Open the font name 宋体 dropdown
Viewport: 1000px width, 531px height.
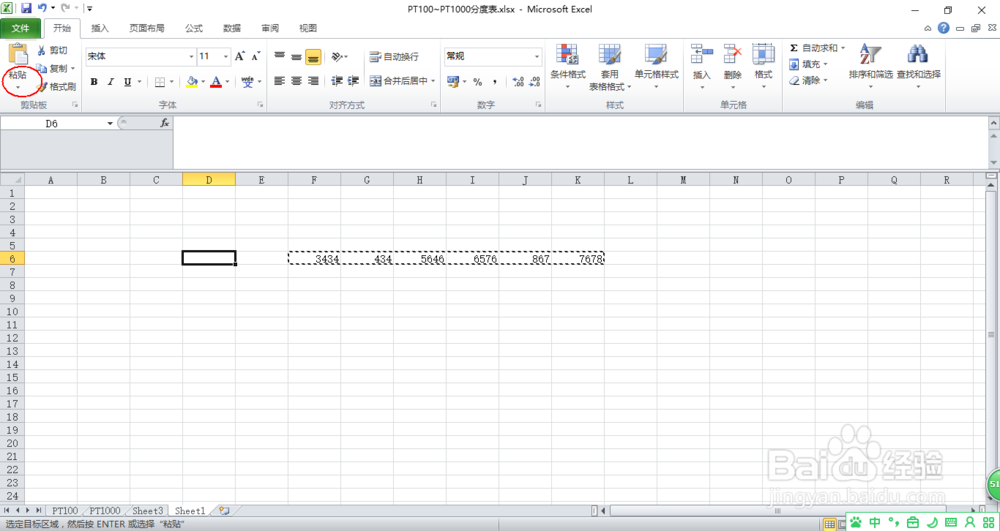(191, 57)
